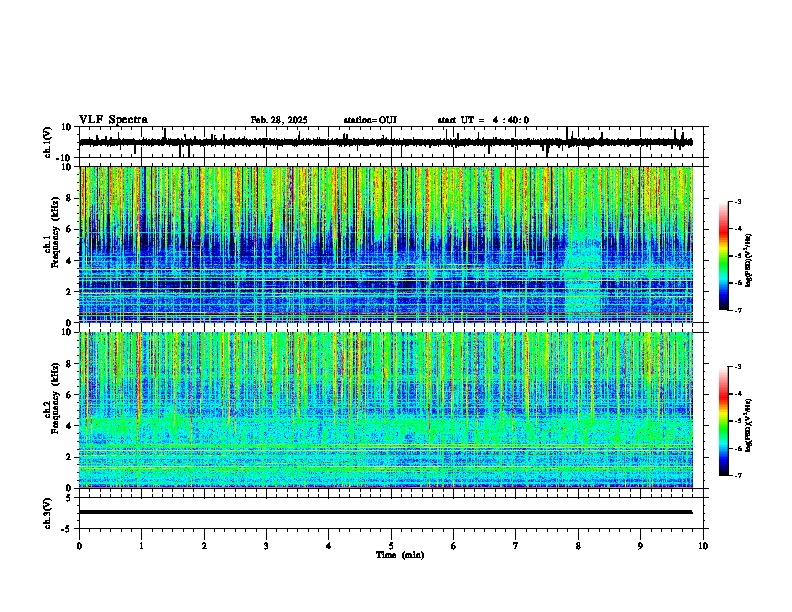The height and width of the screenshot is (612, 792).
Task: Click time axis tick label "9"
Action: (640, 546)
